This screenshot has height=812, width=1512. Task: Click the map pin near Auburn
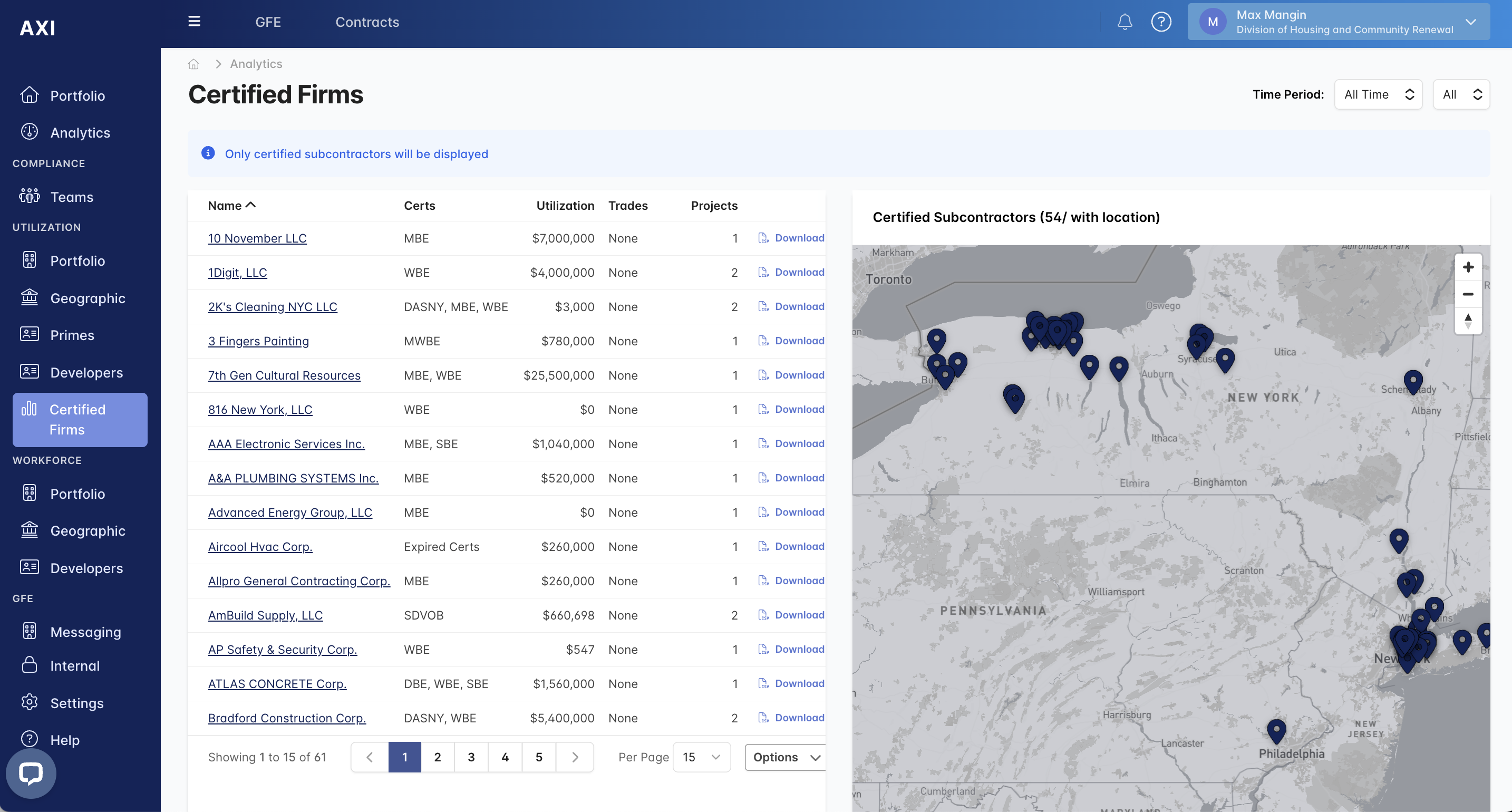click(x=1118, y=369)
